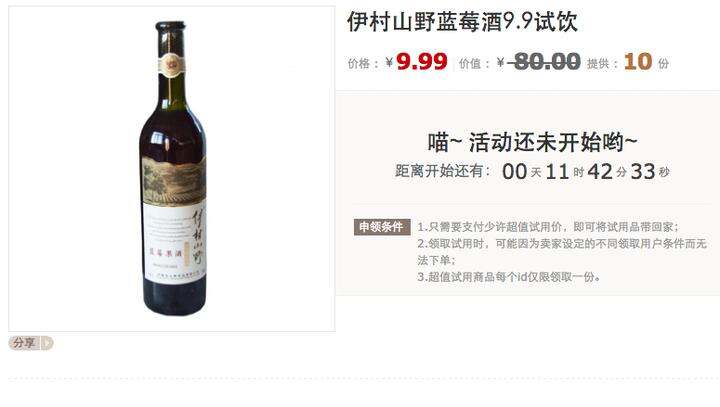Click the countdown minutes value 42

click(x=600, y=172)
